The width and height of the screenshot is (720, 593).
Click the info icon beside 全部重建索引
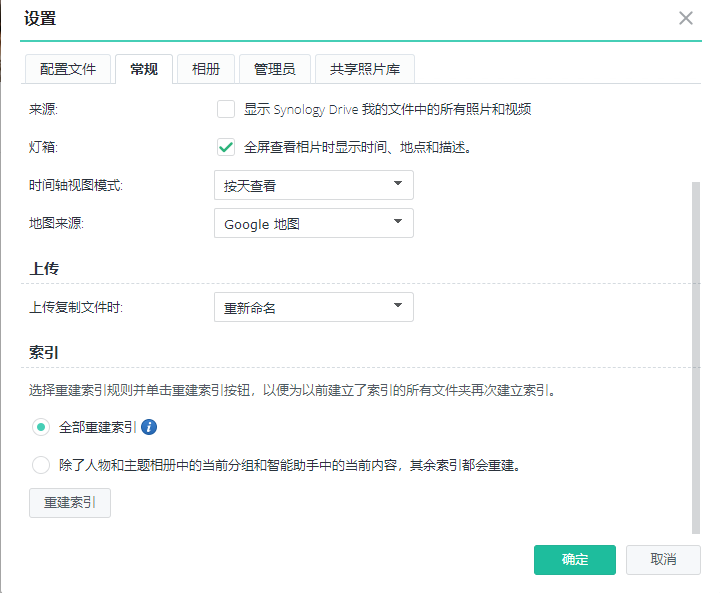click(149, 427)
